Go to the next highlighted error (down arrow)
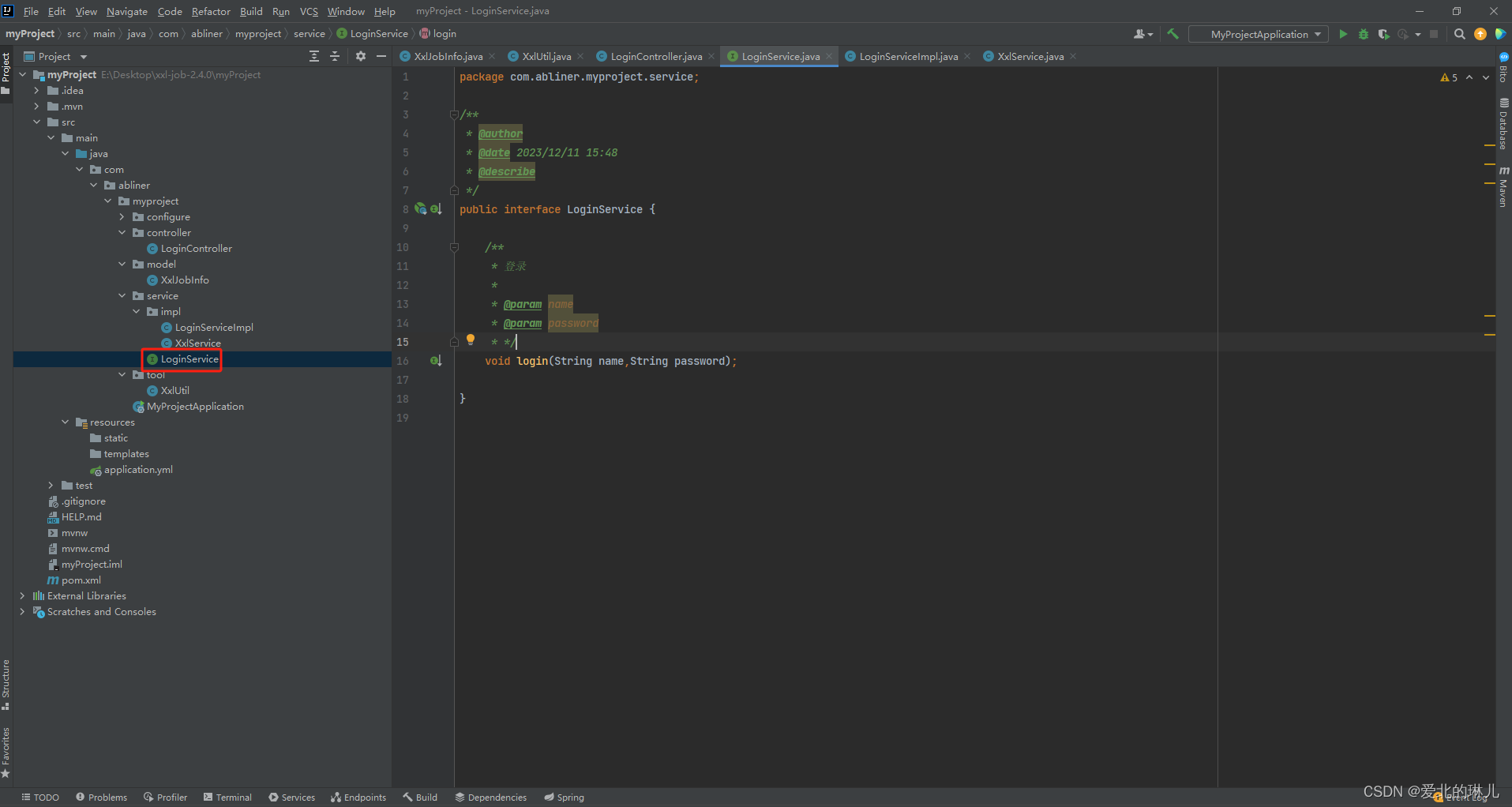This screenshot has width=1512, height=807. click(x=1485, y=77)
